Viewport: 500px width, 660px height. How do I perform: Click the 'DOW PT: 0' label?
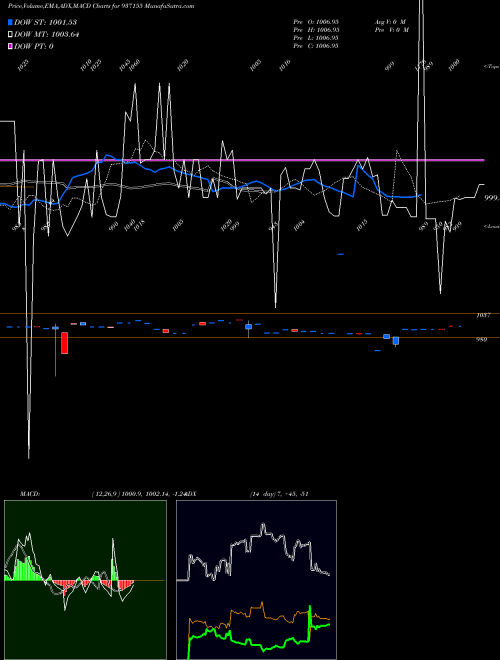pos(34,46)
